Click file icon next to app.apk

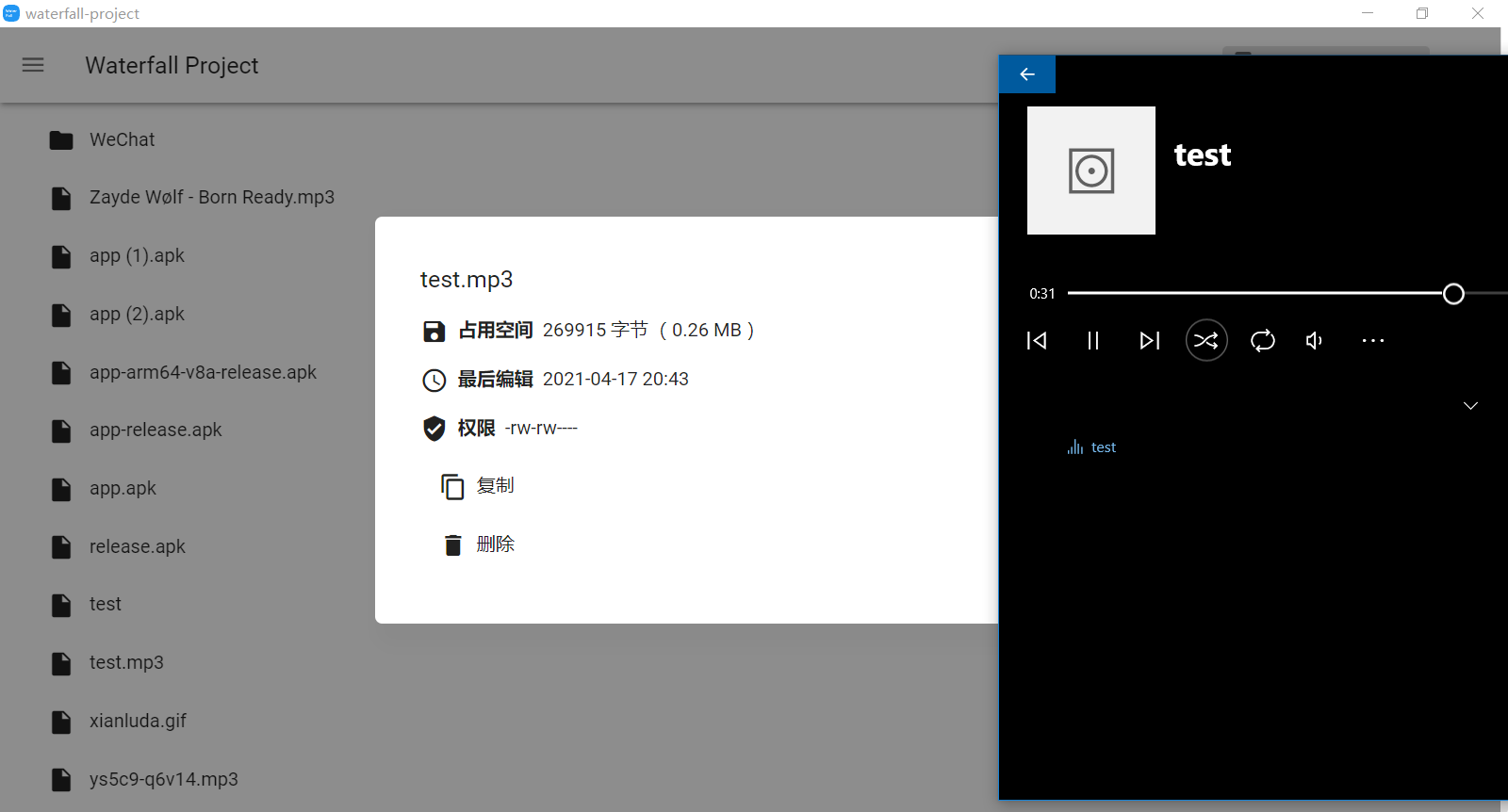(61, 490)
